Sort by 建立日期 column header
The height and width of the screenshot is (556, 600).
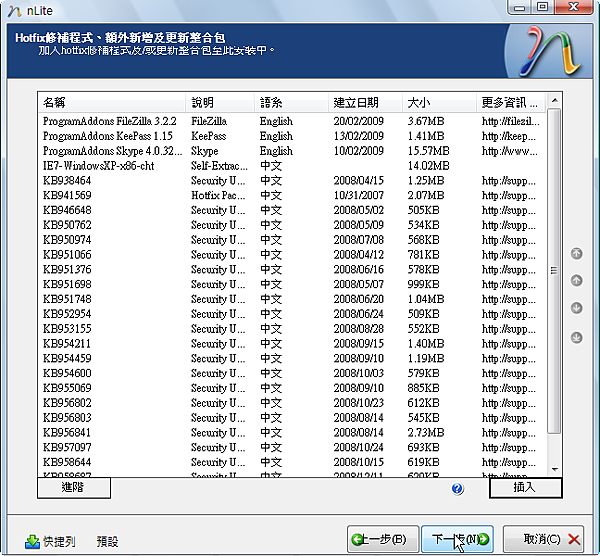(365, 103)
